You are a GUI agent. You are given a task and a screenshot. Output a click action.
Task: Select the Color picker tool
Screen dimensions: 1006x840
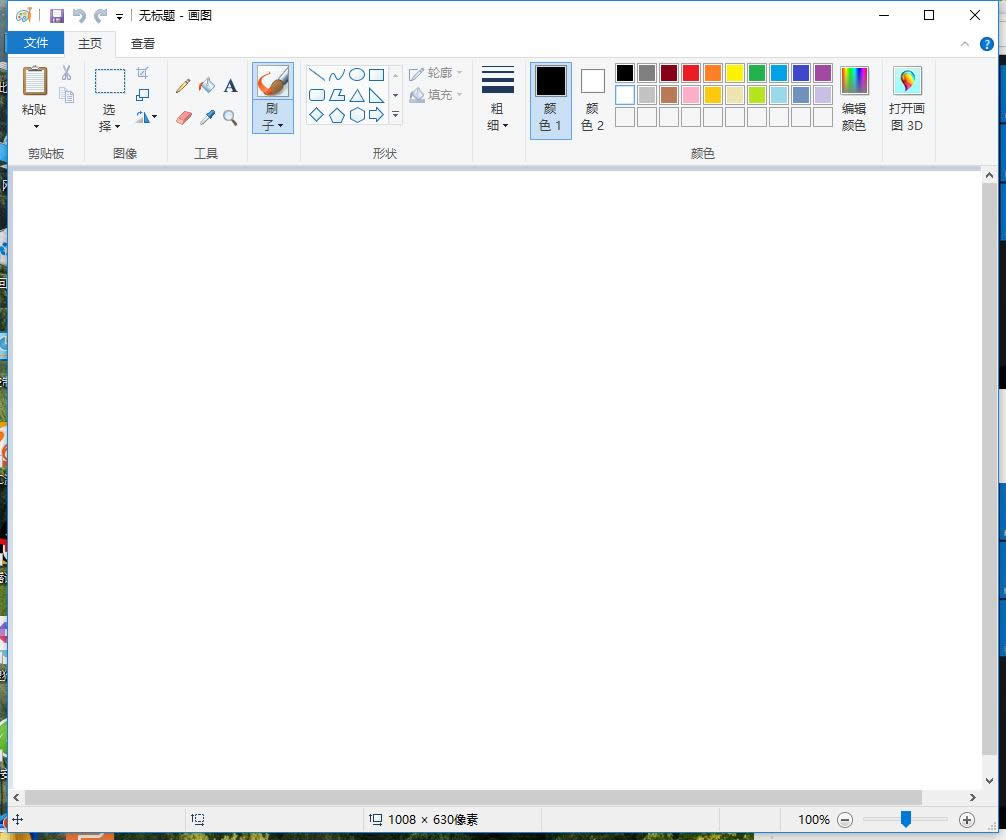[x=206, y=115]
